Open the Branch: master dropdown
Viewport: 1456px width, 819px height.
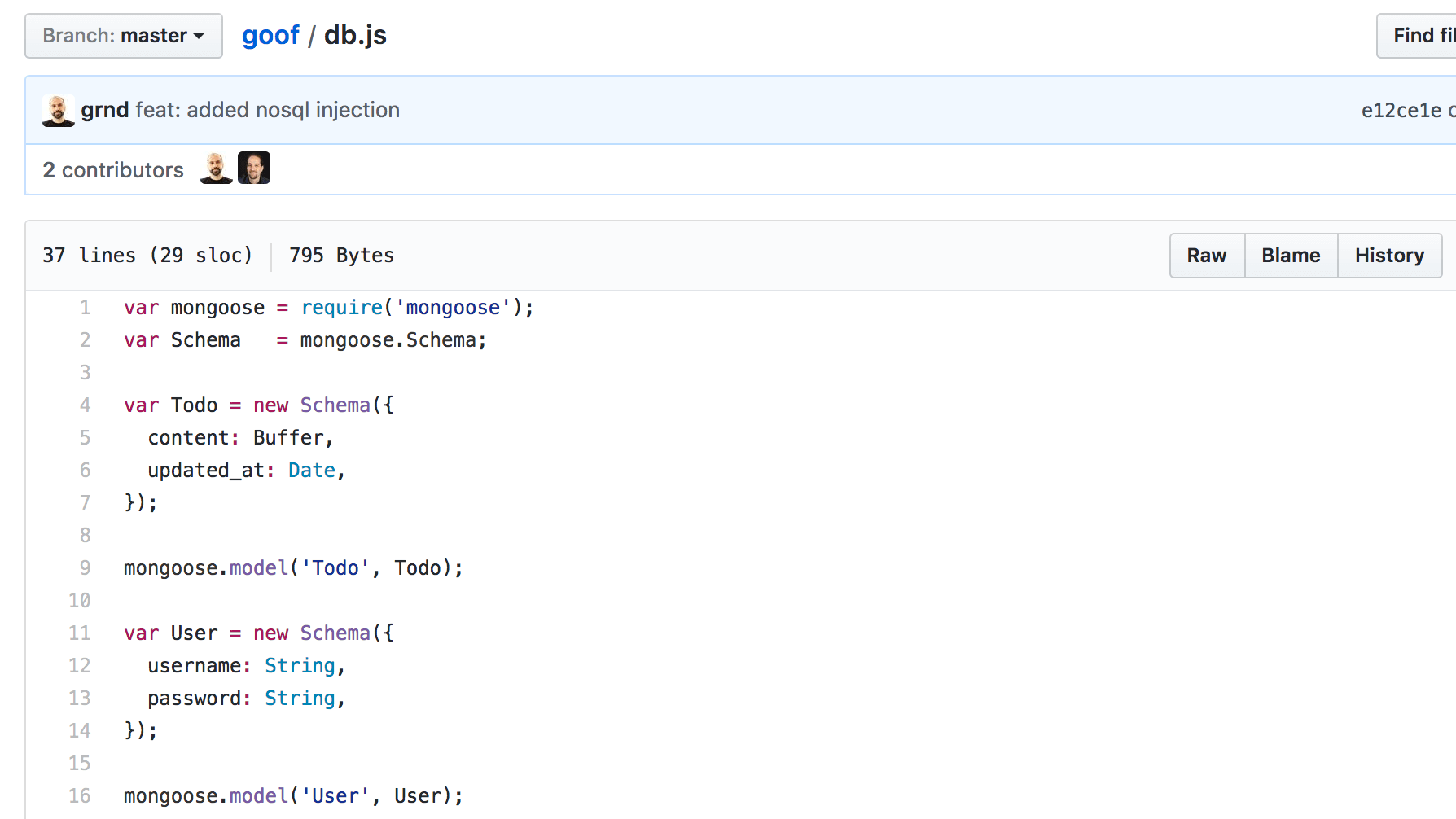tap(123, 36)
